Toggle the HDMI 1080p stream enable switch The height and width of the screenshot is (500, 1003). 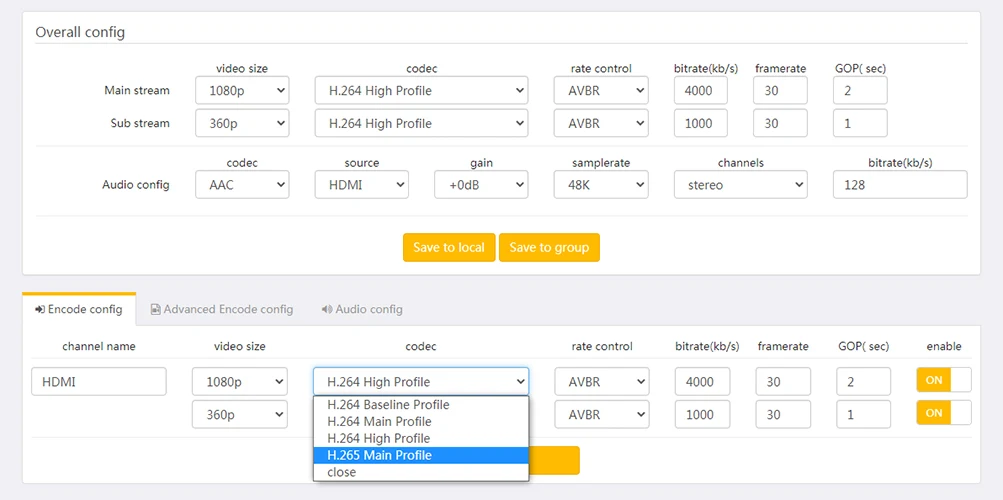(943, 380)
